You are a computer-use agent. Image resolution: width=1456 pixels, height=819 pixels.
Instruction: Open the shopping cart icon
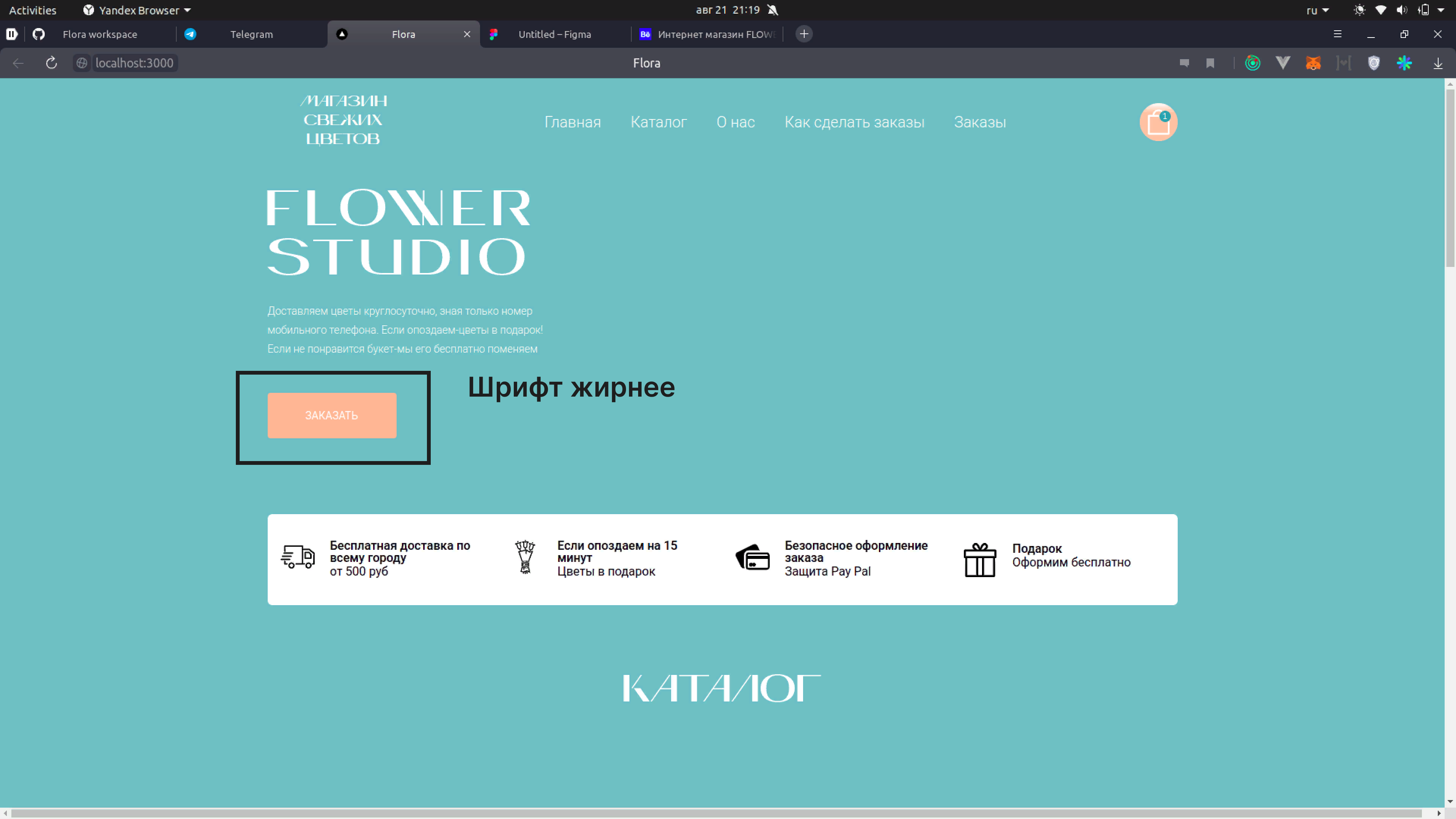click(1158, 122)
